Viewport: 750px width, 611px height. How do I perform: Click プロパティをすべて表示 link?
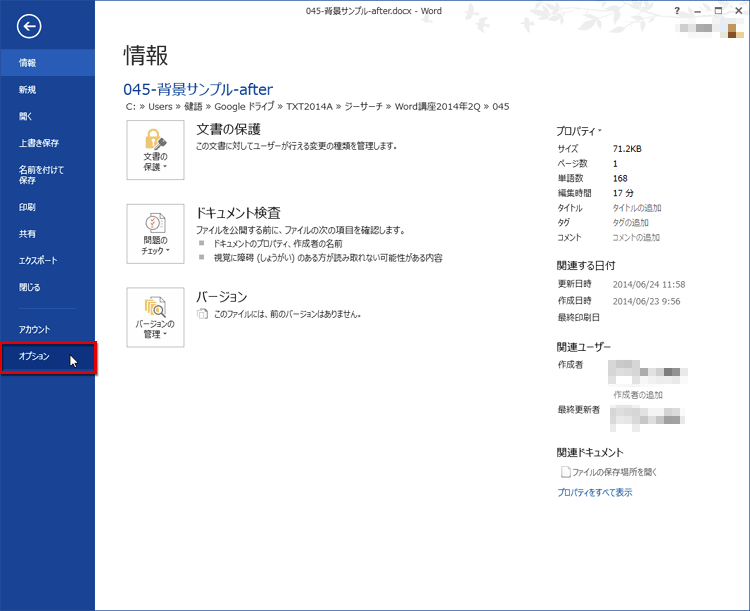(595, 492)
